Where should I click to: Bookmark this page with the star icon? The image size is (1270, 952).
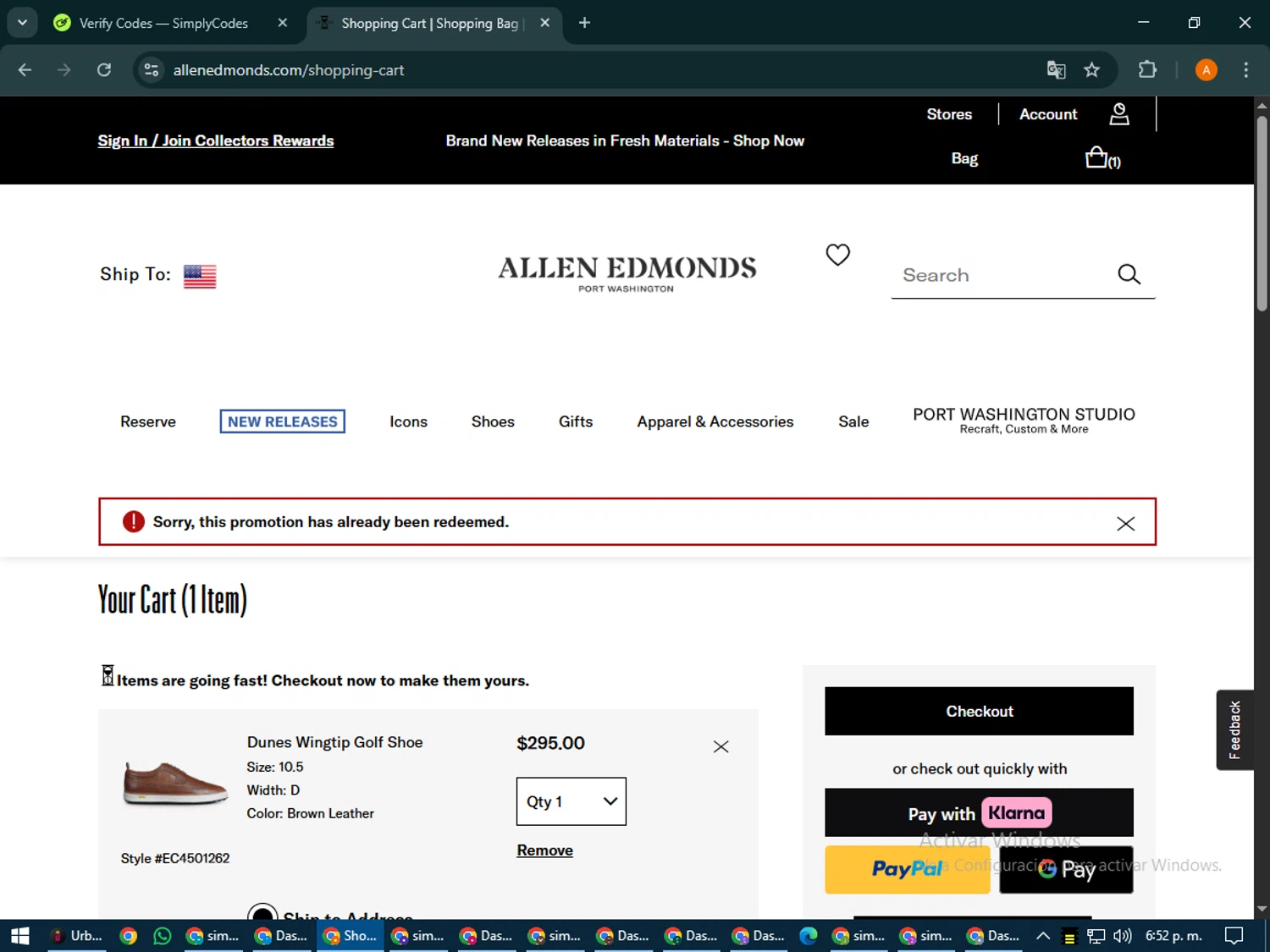[x=1091, y=70]
